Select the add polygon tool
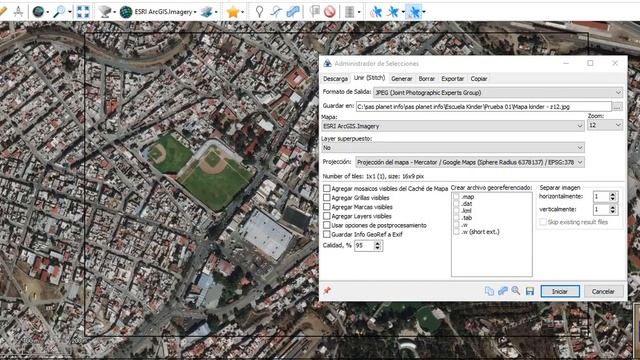The image size is (640, 360). (x=293, y=12)
